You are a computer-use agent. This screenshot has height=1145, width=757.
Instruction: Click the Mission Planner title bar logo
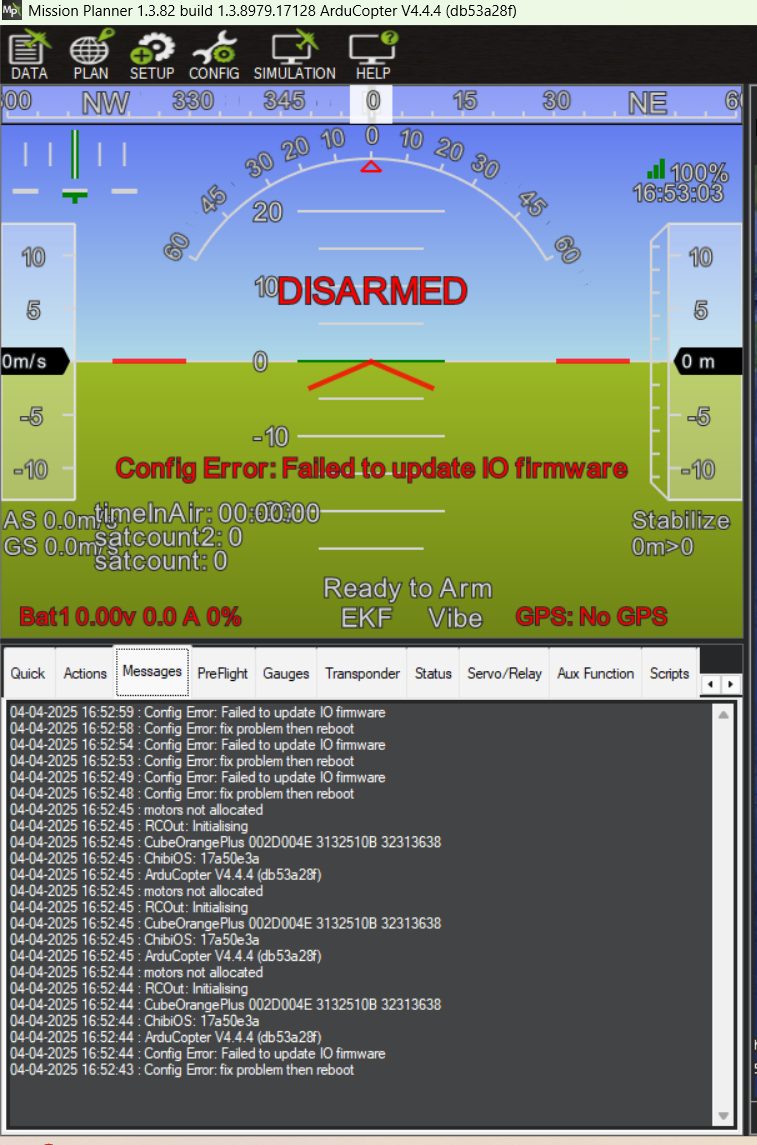[x=12, y=11]
